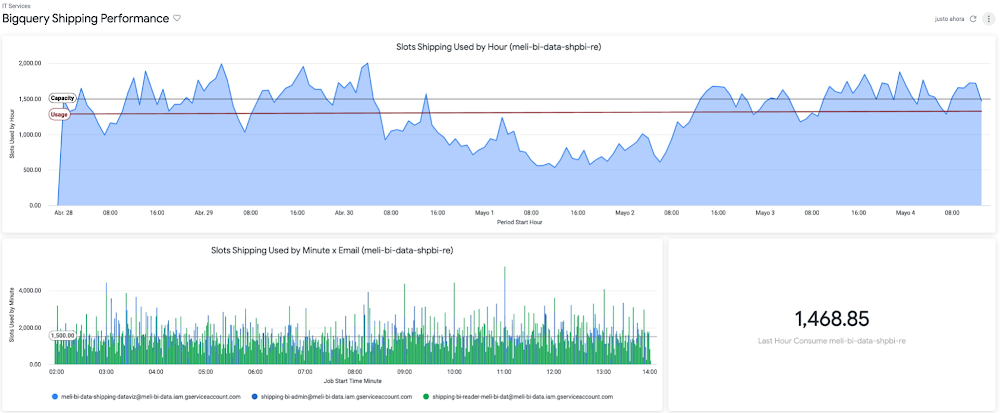Open the IT Services folder breadcrumb

15,6
